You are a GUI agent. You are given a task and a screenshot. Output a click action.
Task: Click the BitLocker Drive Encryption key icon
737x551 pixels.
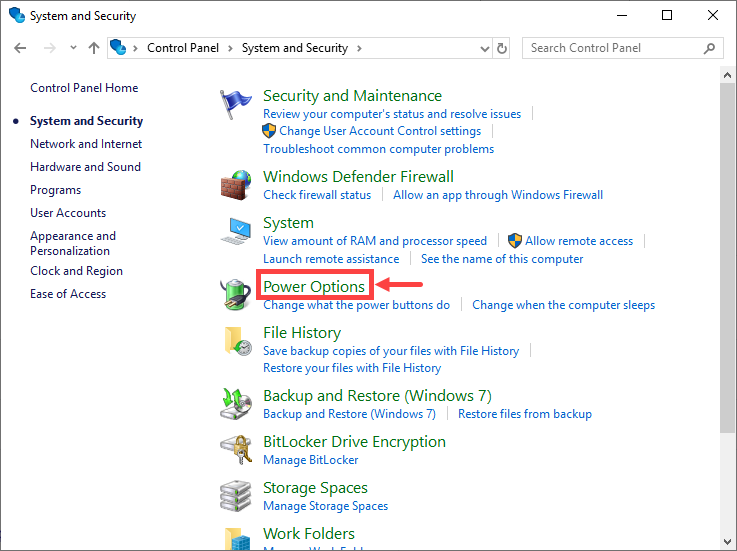(236, 451)
